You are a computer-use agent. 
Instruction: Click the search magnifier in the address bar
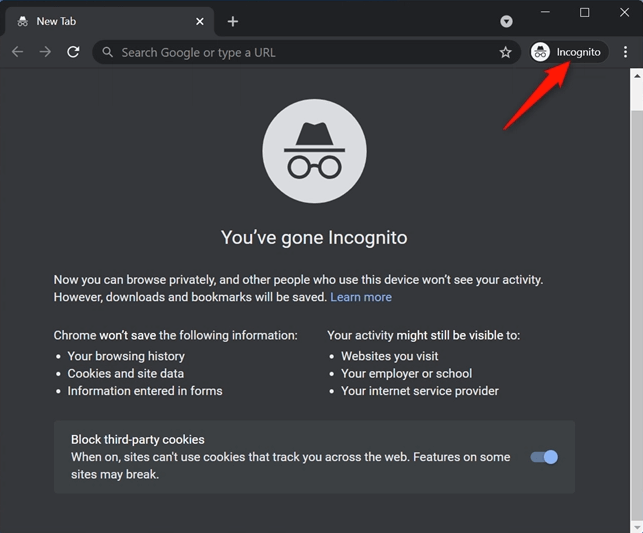coord(107,52)
